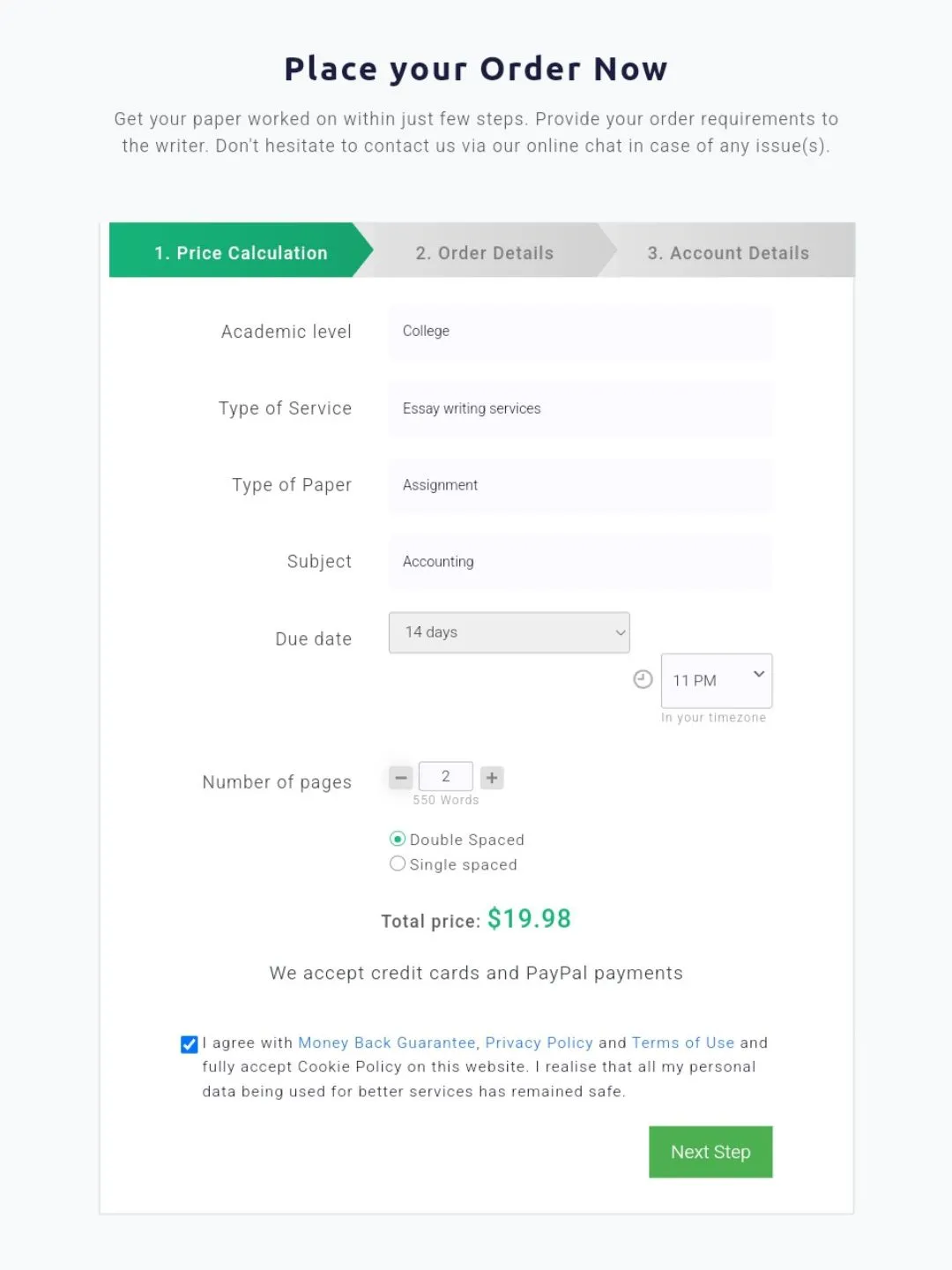Uncheck the agreement checkbox
This screenshot has width=952, height=1270.
[x=190, y=1044]
